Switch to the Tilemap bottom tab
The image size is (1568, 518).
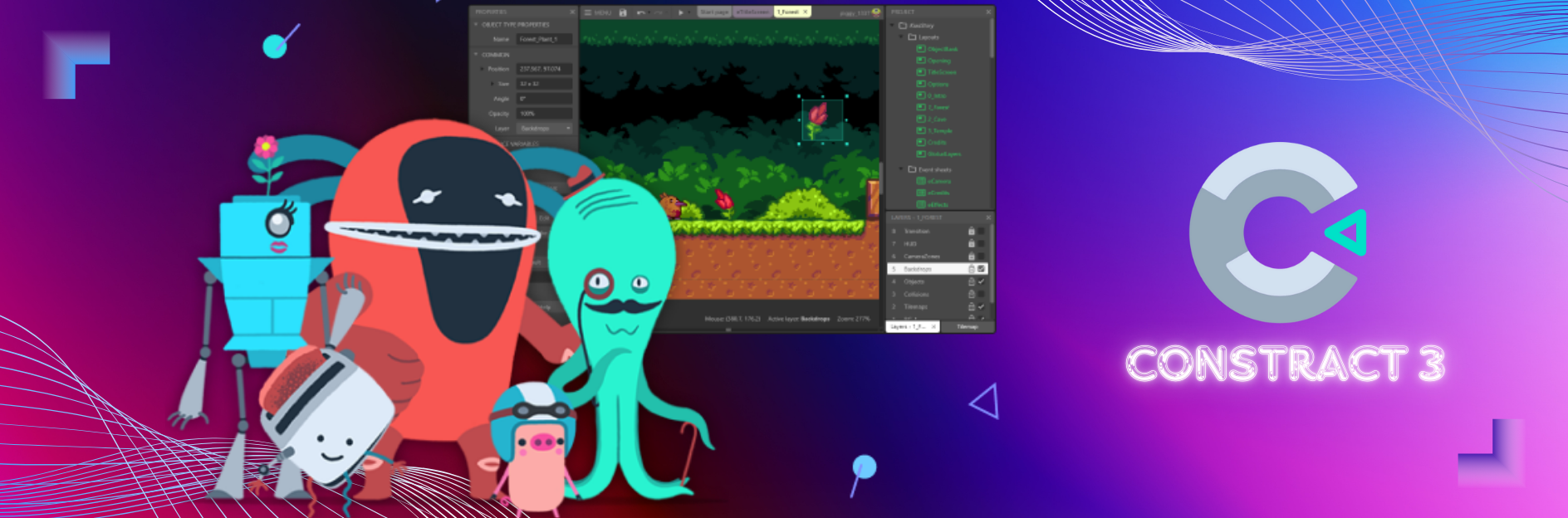tap(967, 327)
